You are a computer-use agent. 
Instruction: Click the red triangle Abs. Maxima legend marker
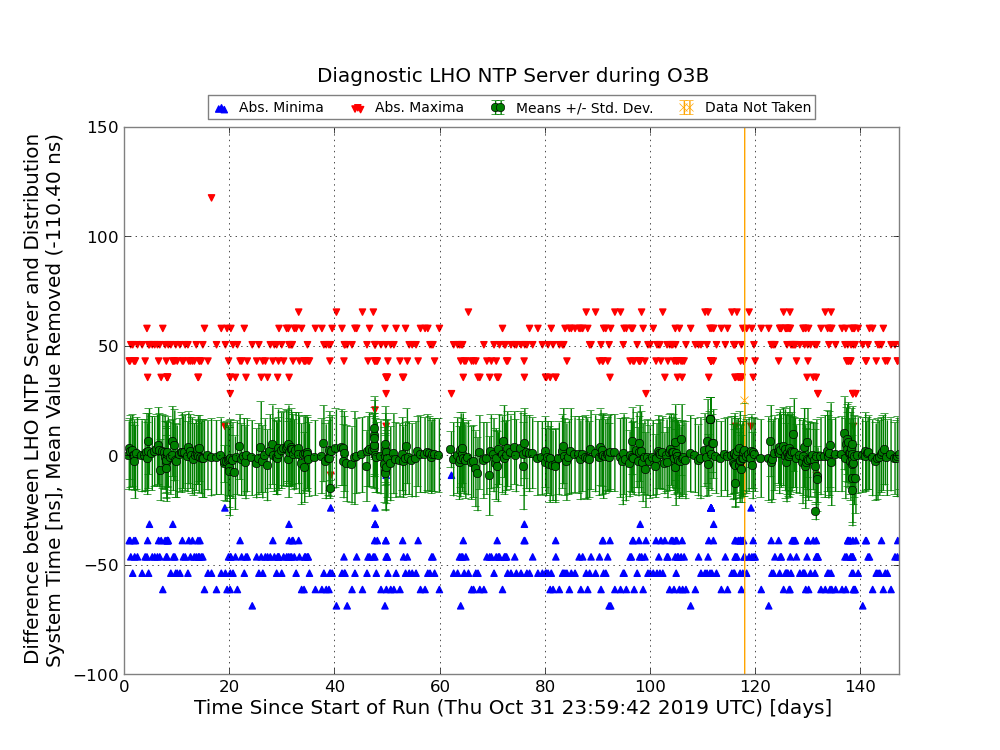click(x=358, y=108)
